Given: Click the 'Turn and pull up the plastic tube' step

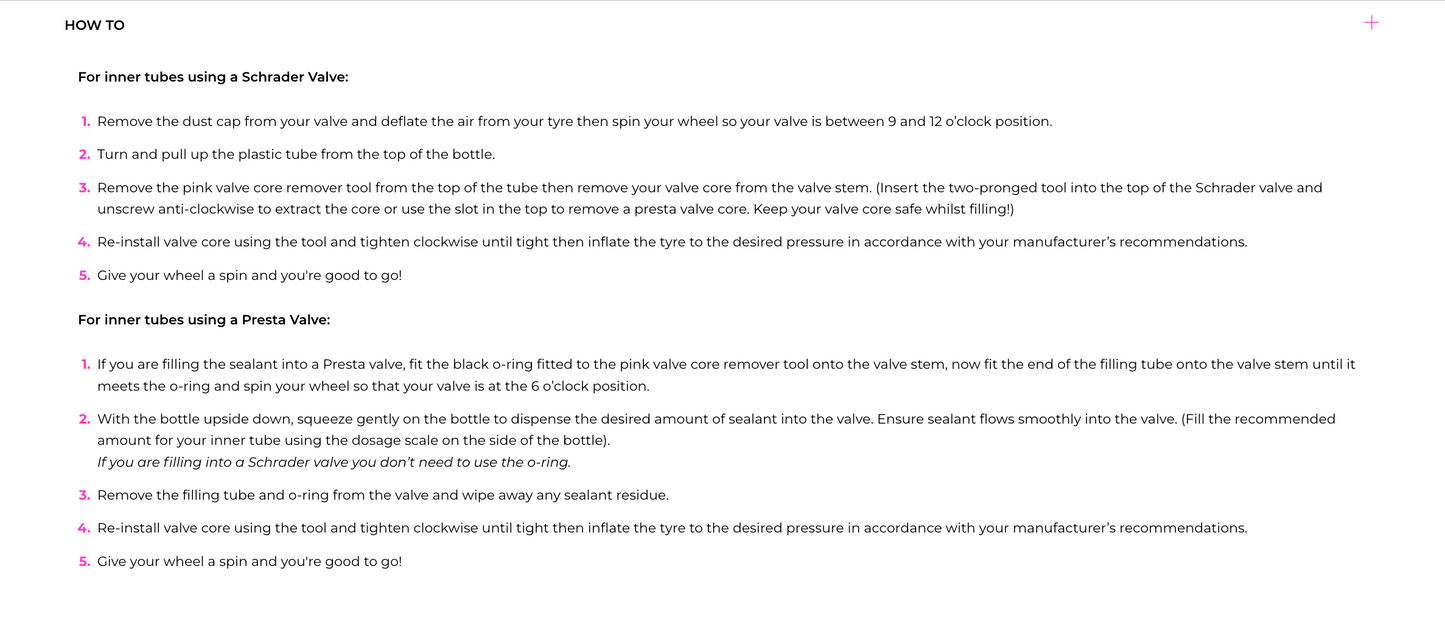Looking at the screenshot, I should (x=296, y=155).
